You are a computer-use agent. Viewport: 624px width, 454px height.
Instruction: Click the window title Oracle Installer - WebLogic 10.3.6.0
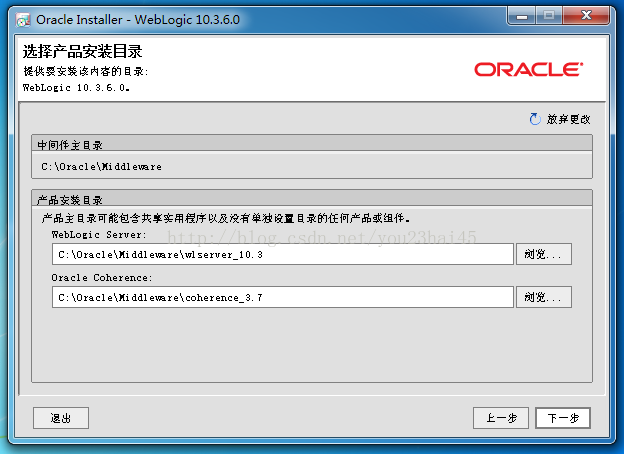pos(138,20)
